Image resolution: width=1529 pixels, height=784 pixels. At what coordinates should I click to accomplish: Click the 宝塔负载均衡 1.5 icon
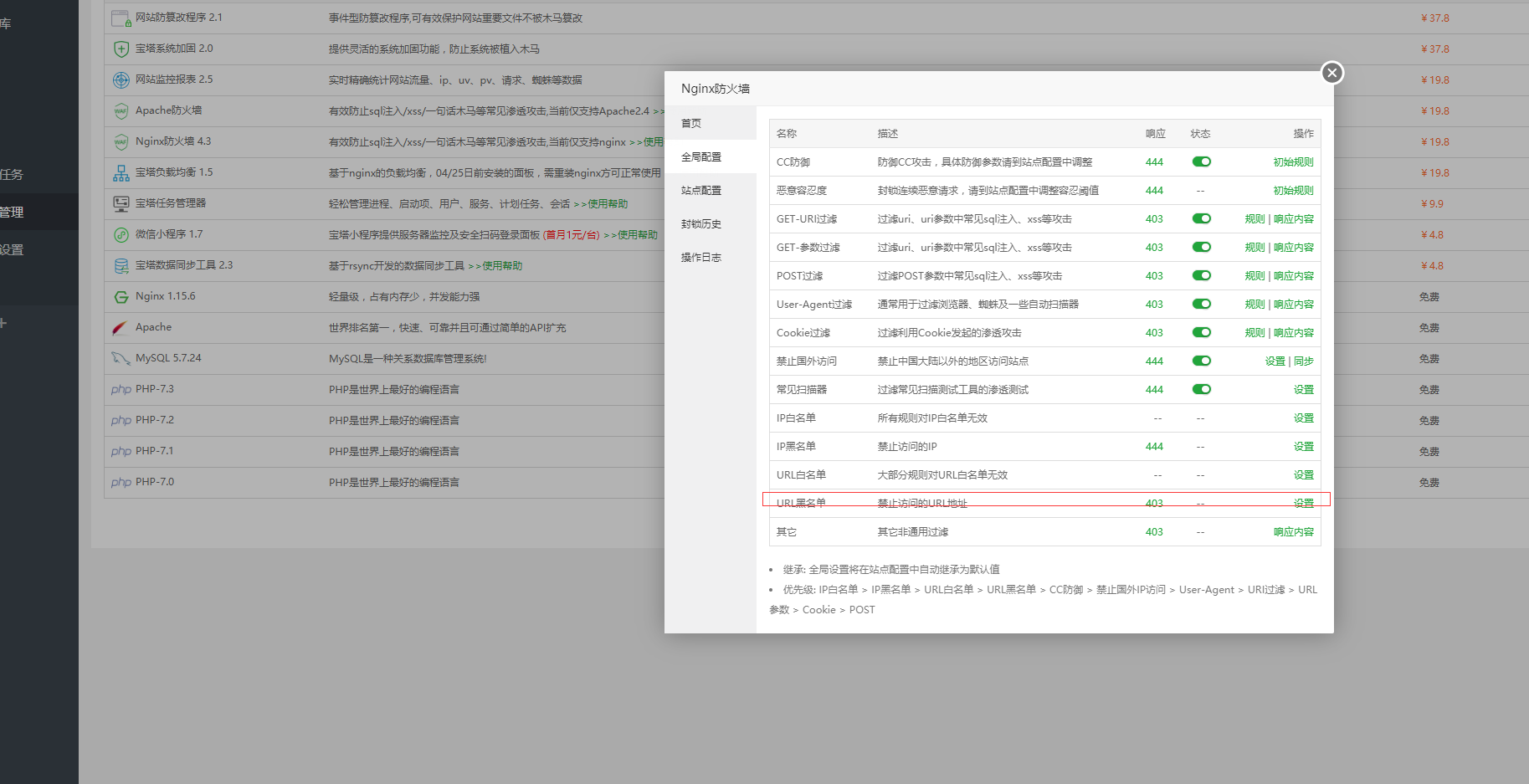[121, 172]
